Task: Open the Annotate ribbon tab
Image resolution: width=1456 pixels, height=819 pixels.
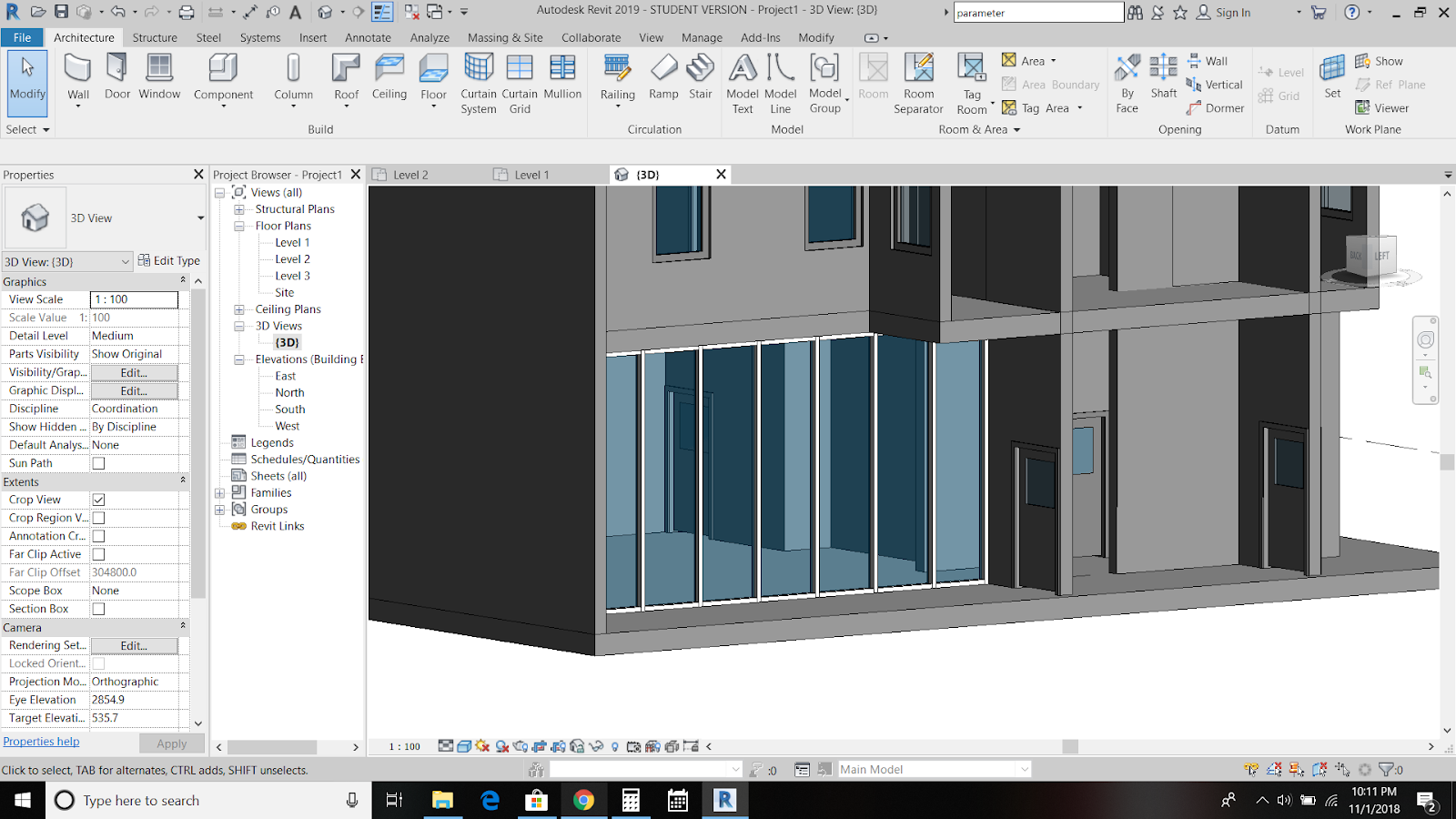Action: tap(368, 37)
